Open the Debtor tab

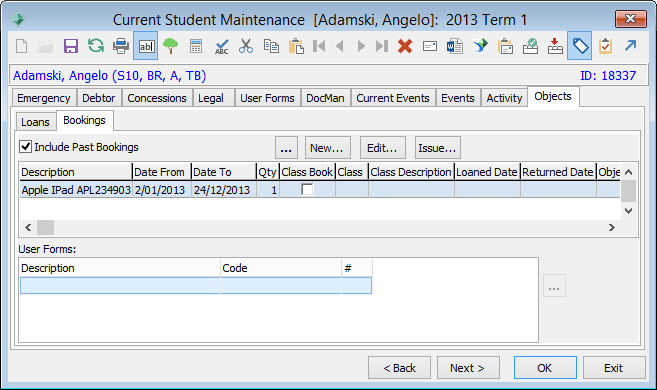(98, 98)
